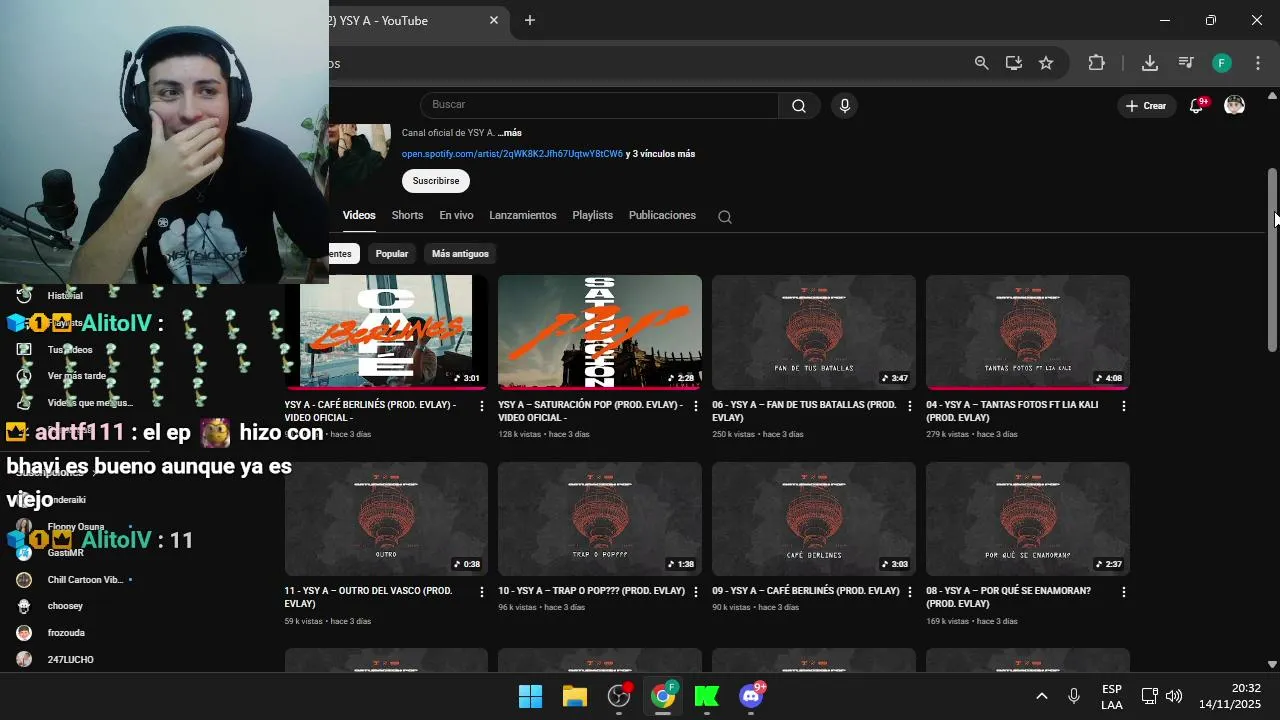Open options menu for 09 Café Berlinés
The height and width of the screenshot is (720, 1280).
tap(910, 592)
